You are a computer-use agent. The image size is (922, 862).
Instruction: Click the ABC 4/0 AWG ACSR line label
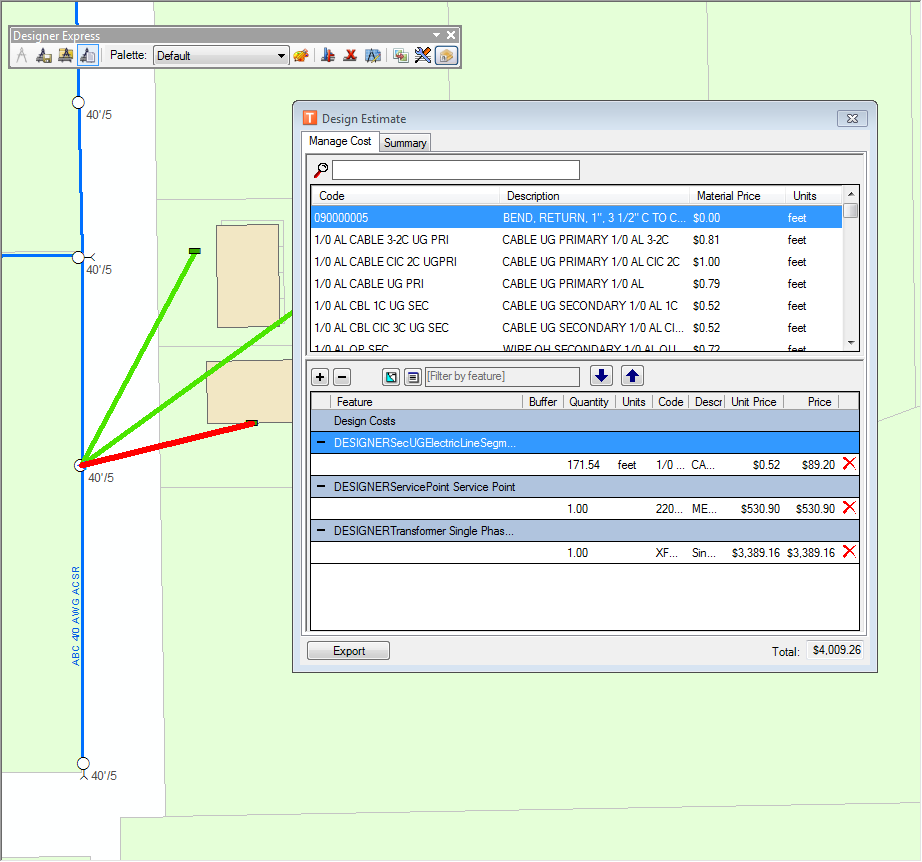76,616
